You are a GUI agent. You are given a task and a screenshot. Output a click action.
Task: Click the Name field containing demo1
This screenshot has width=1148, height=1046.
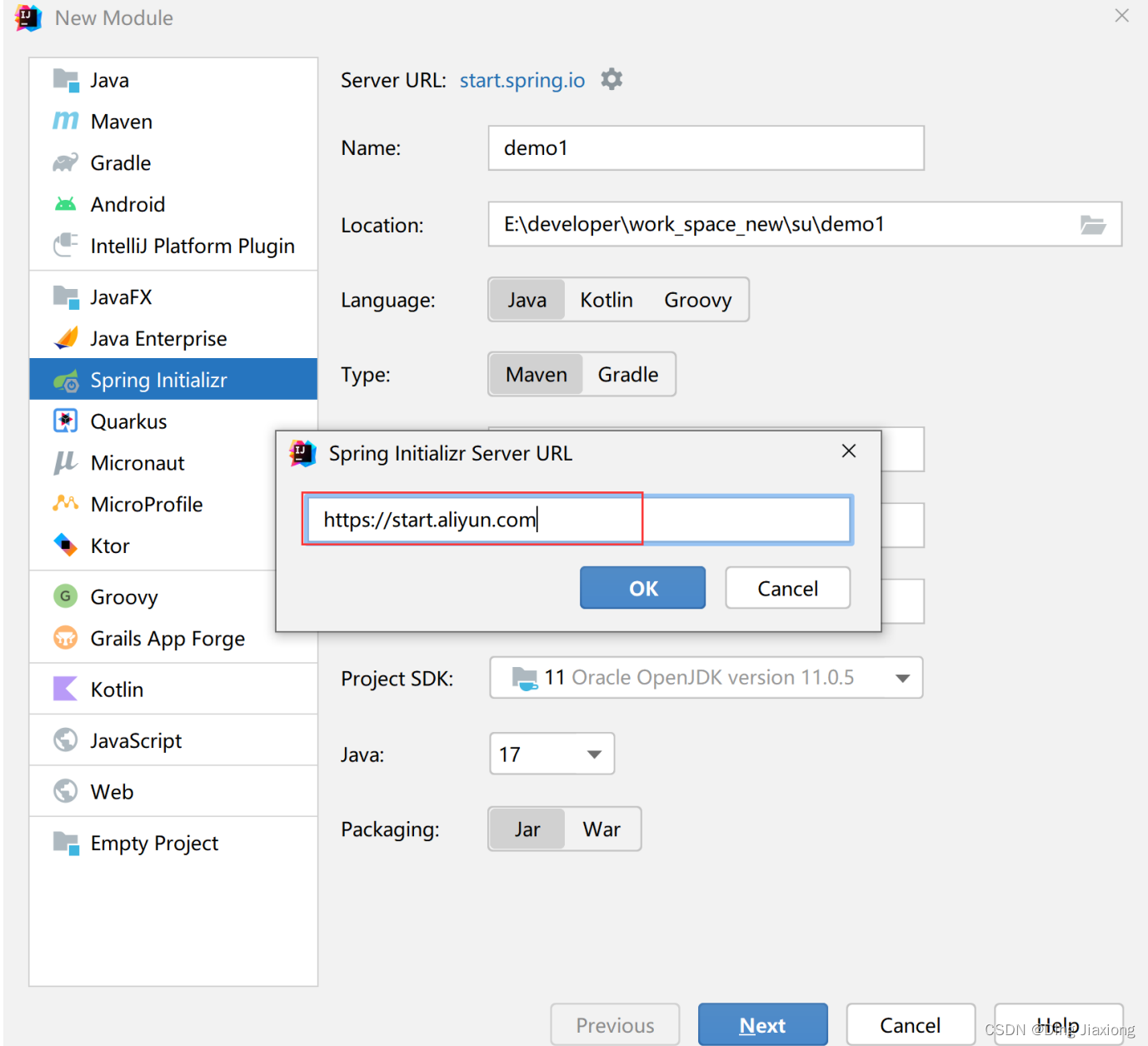(706, 148)
